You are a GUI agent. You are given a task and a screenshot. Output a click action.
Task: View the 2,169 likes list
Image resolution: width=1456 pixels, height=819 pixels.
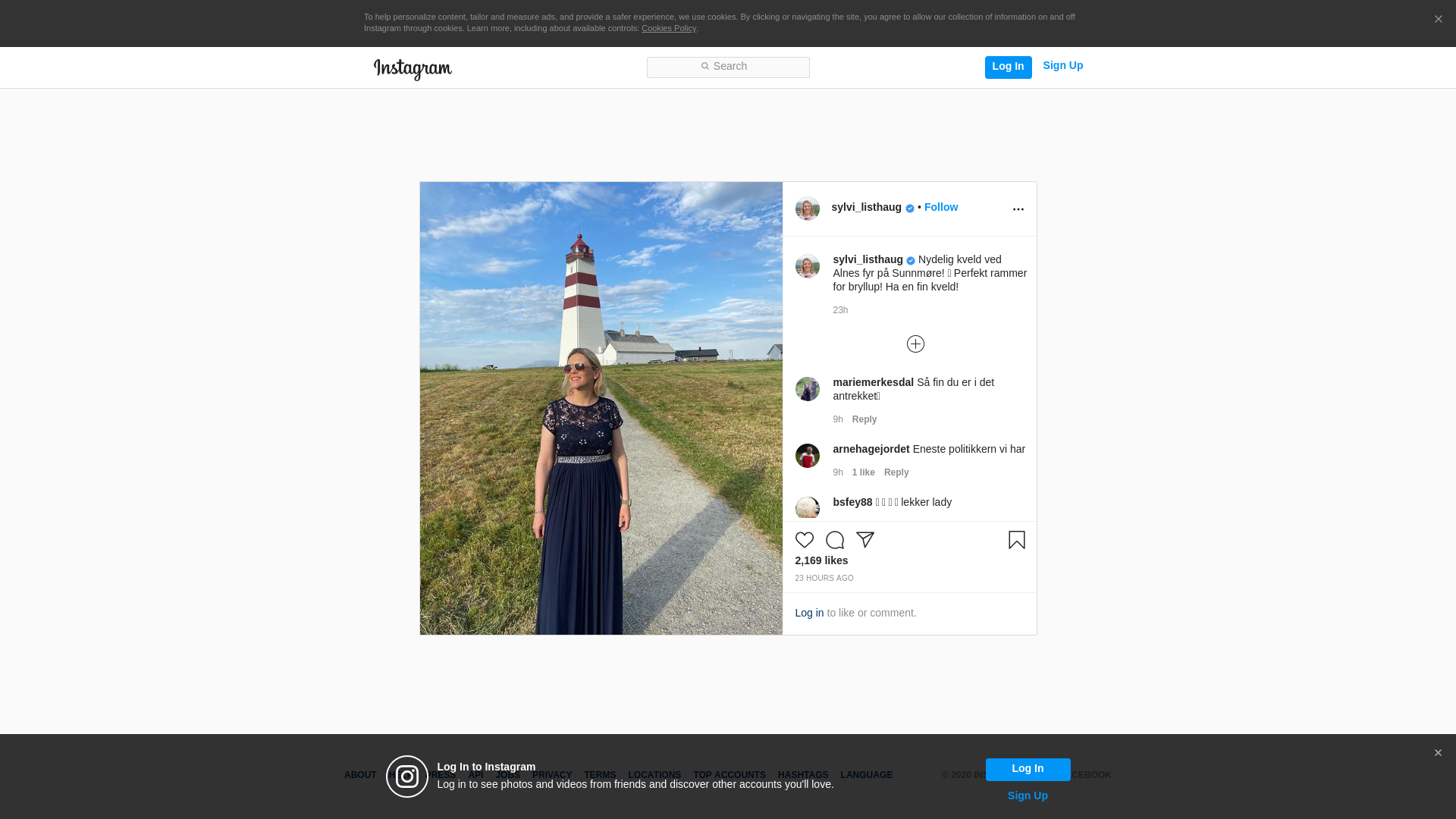[821, 560]
